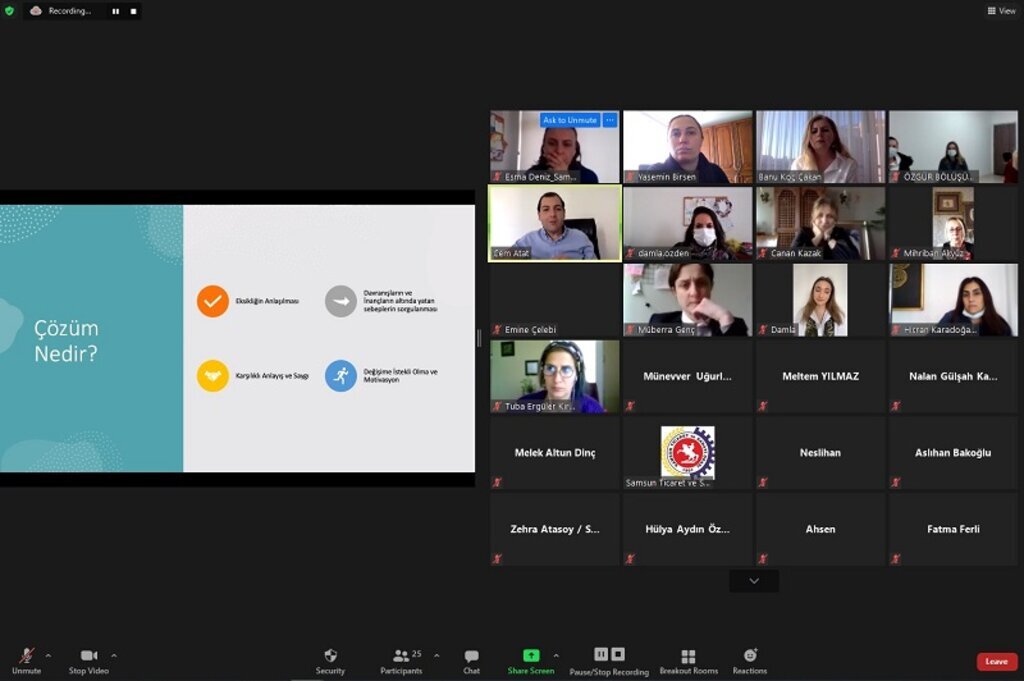This screenshot has height=681, width=1024.
Task: Open Breakout Rooms
Action: [x=688, y=660]
